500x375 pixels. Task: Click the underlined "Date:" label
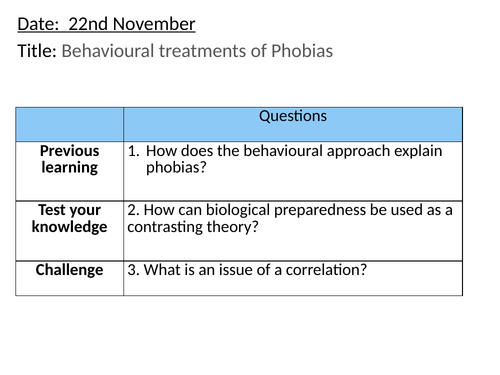point(38,24)
